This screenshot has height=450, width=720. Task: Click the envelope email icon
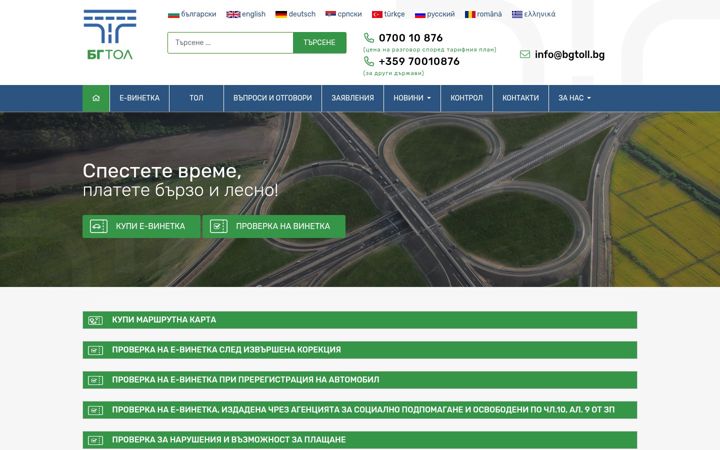[x=525, y=54]
